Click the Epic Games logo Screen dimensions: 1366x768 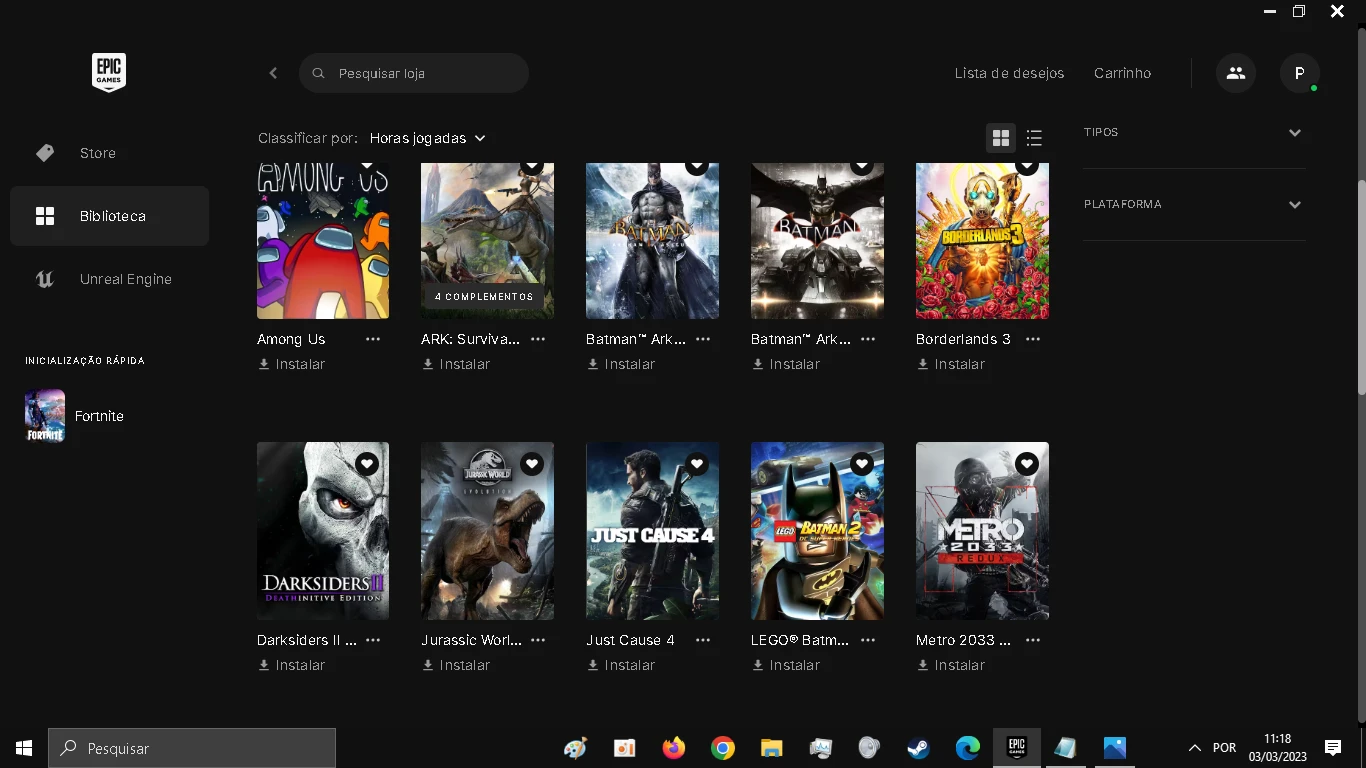(109, 72)
